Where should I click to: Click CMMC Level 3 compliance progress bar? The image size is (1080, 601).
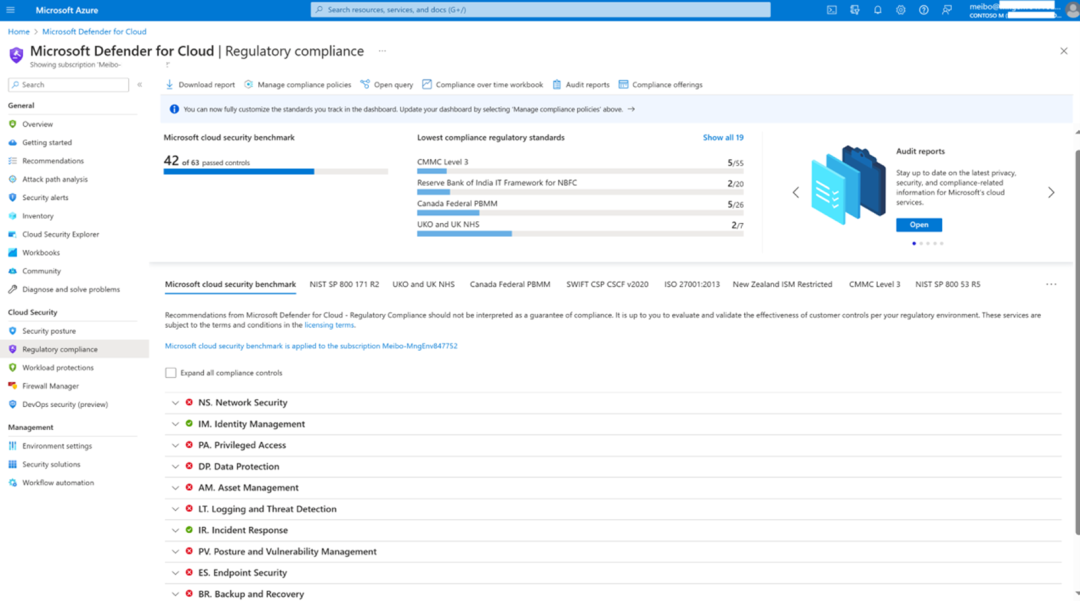(x=580, y=171)
